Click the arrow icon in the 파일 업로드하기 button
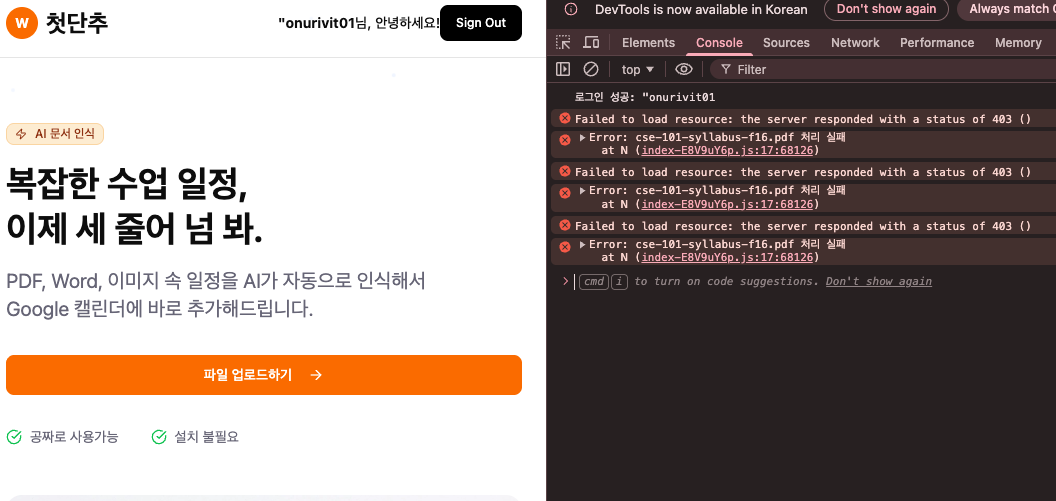This screenshot has width=1056, height=501. (x=316, y=375)
